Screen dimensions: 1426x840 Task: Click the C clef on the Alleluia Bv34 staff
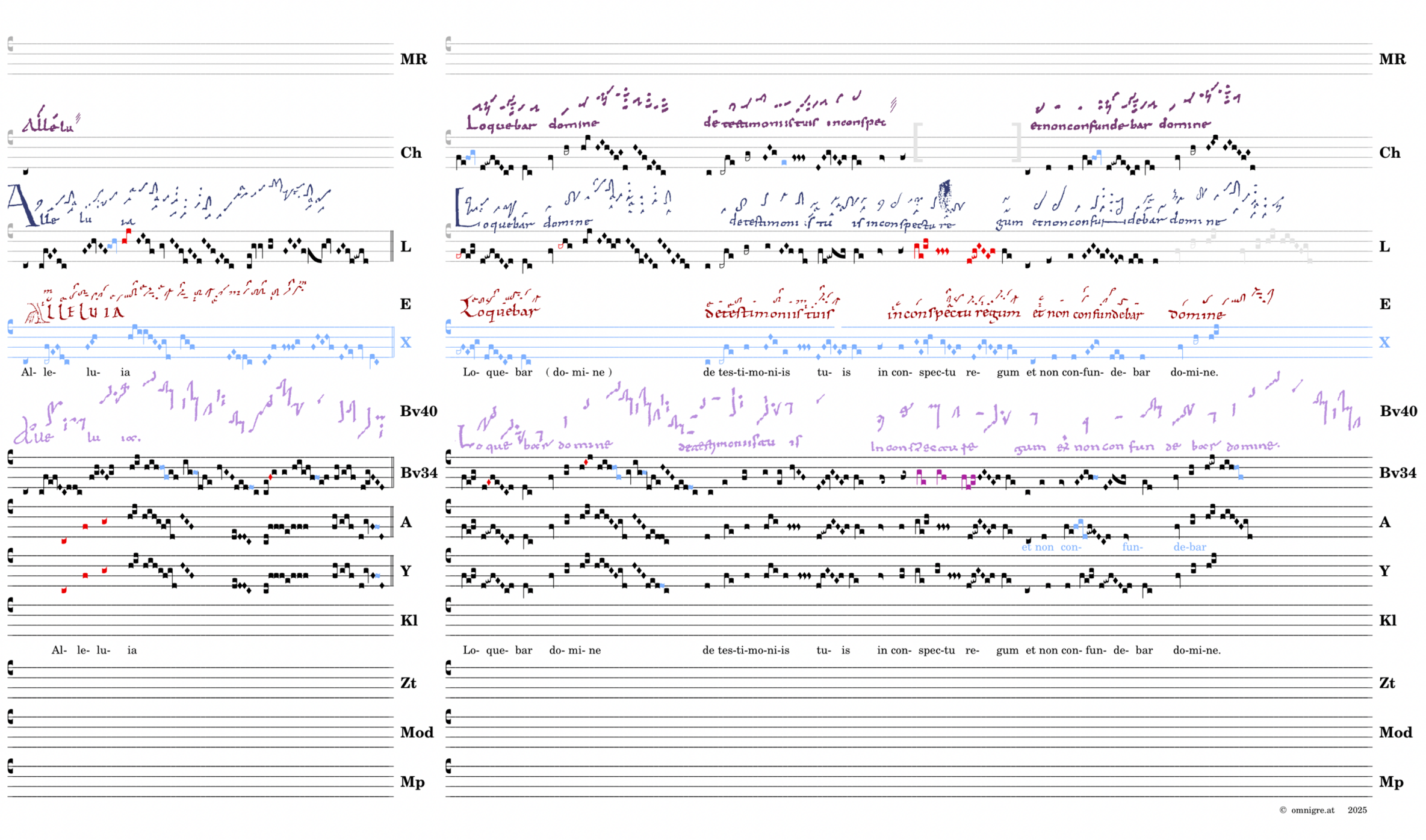[11, 458]
